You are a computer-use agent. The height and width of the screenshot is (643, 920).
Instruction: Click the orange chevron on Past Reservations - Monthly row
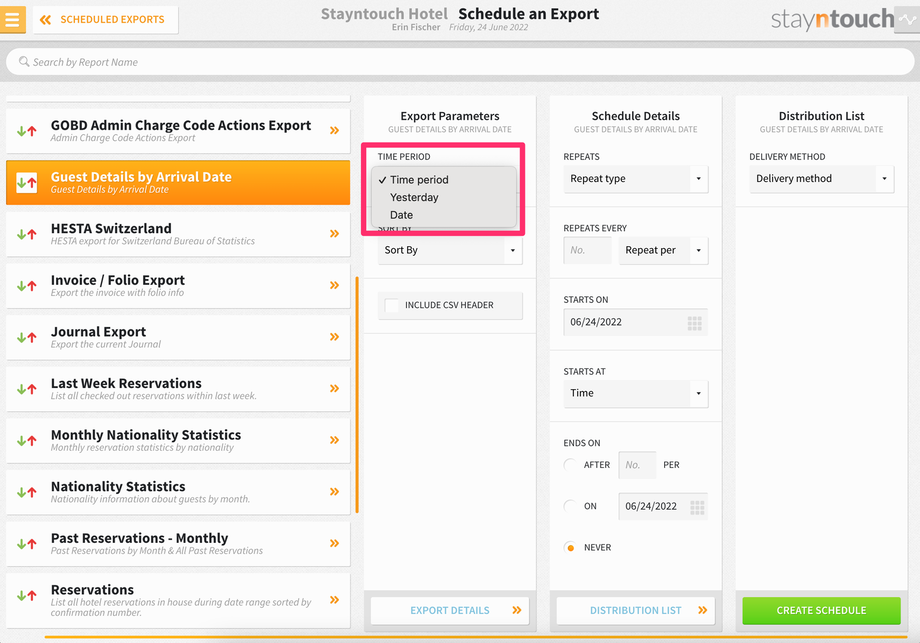click(334, 543)
